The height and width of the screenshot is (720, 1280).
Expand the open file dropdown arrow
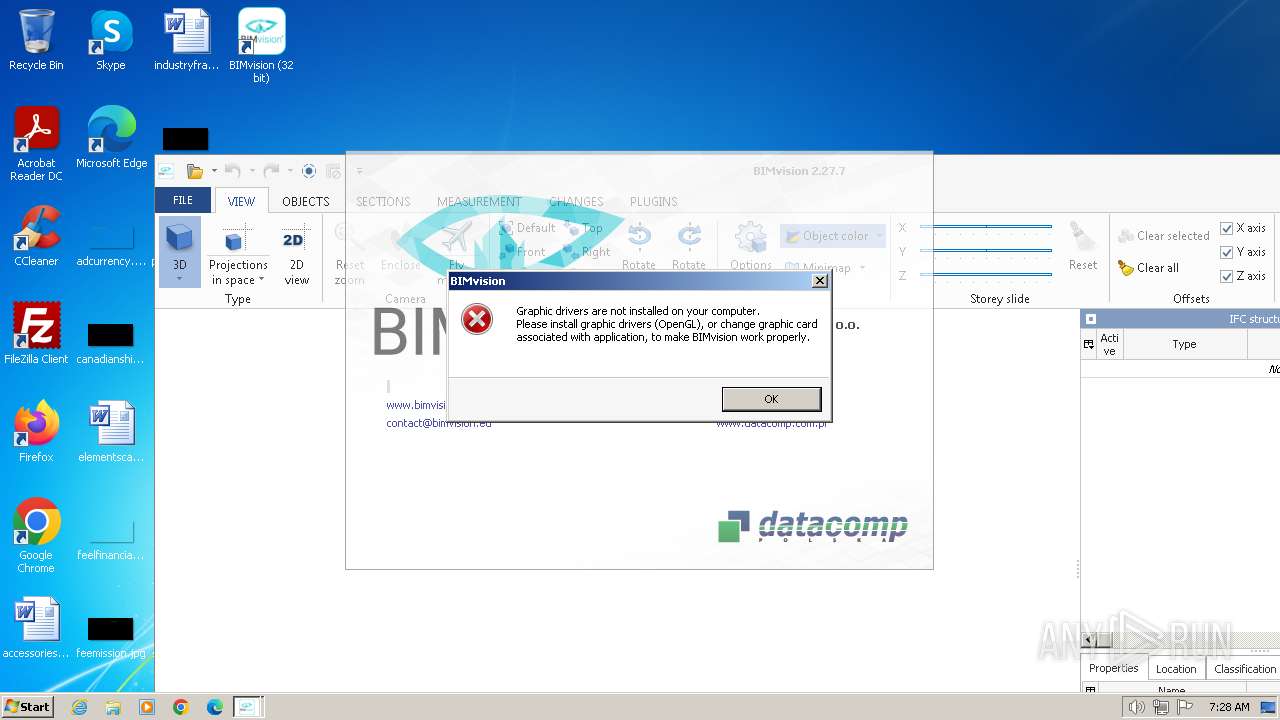tap(213, 171)
